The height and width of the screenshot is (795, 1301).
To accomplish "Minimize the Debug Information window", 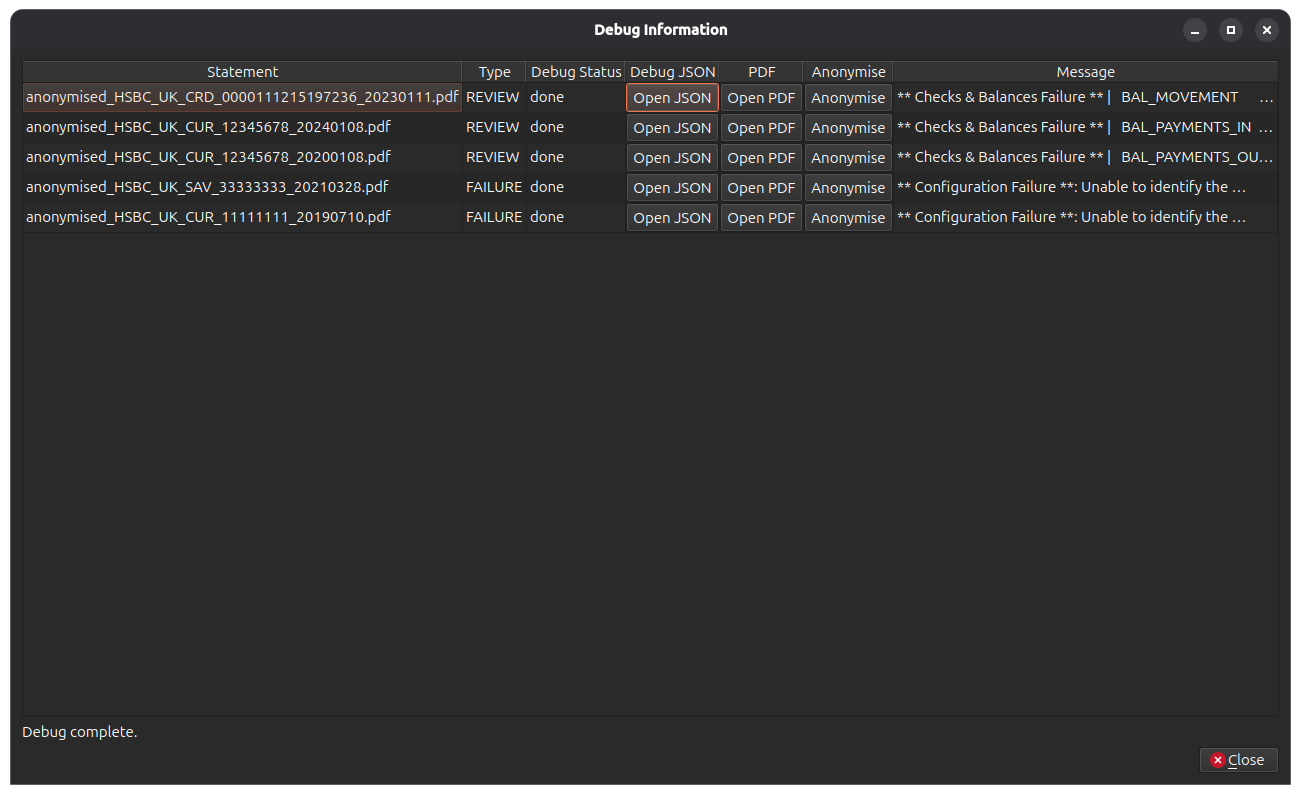I will click(x=1195, y=30).
